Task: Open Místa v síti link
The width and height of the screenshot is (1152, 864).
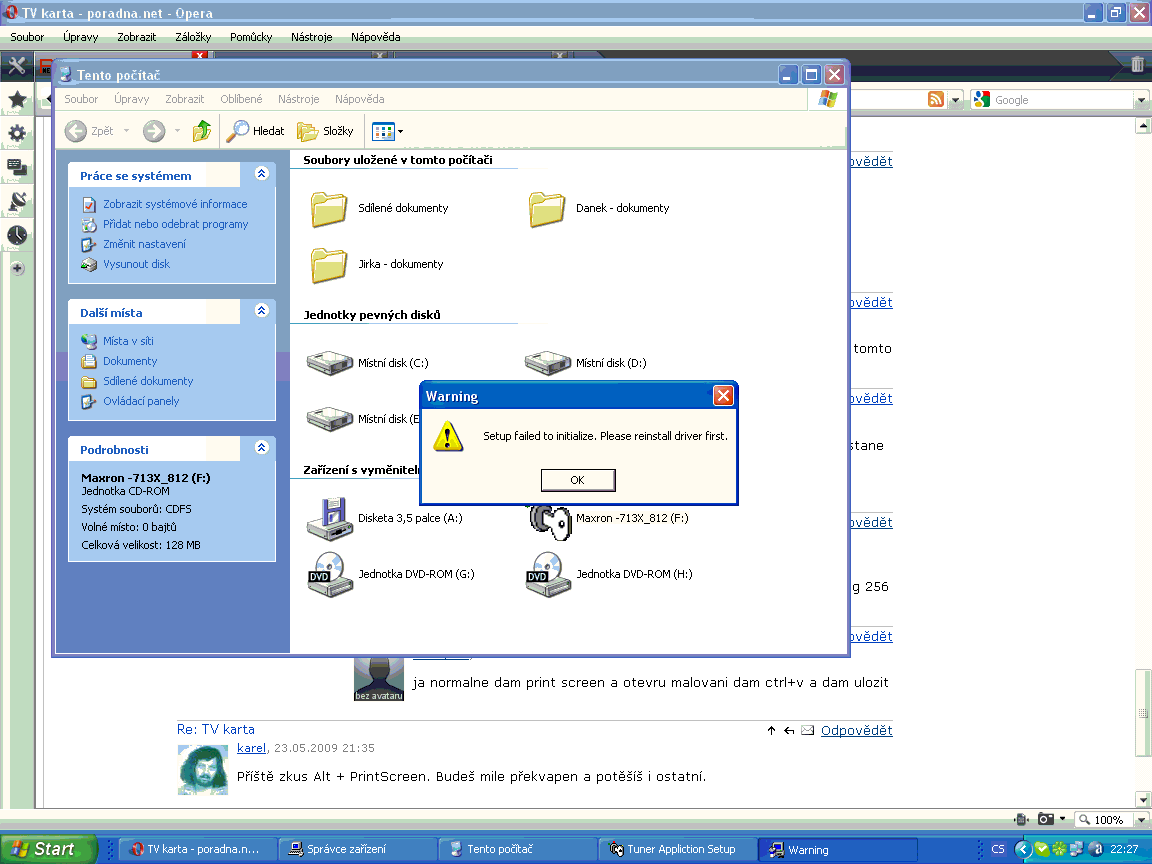Action: 128,341
